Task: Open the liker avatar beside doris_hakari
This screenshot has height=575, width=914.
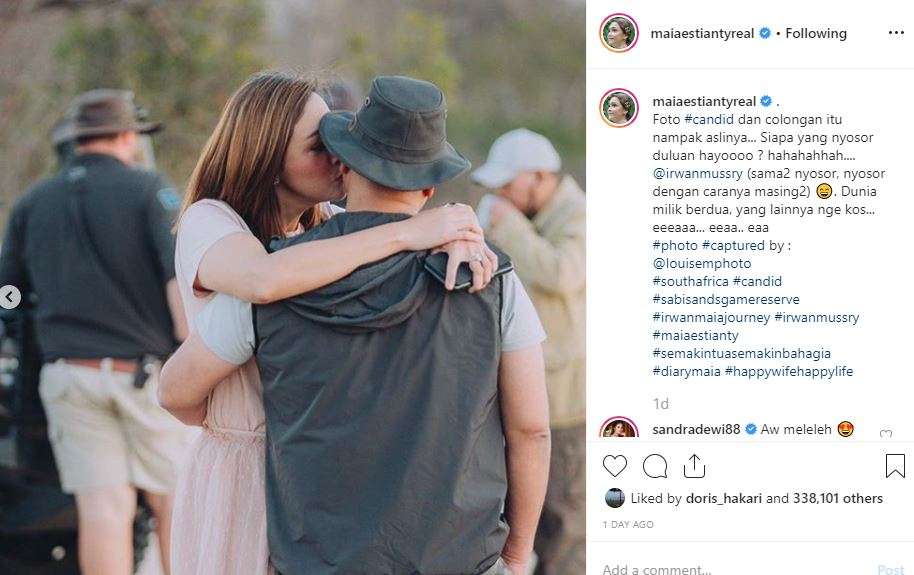Action: pyautogui.click(x=613, y=498)
